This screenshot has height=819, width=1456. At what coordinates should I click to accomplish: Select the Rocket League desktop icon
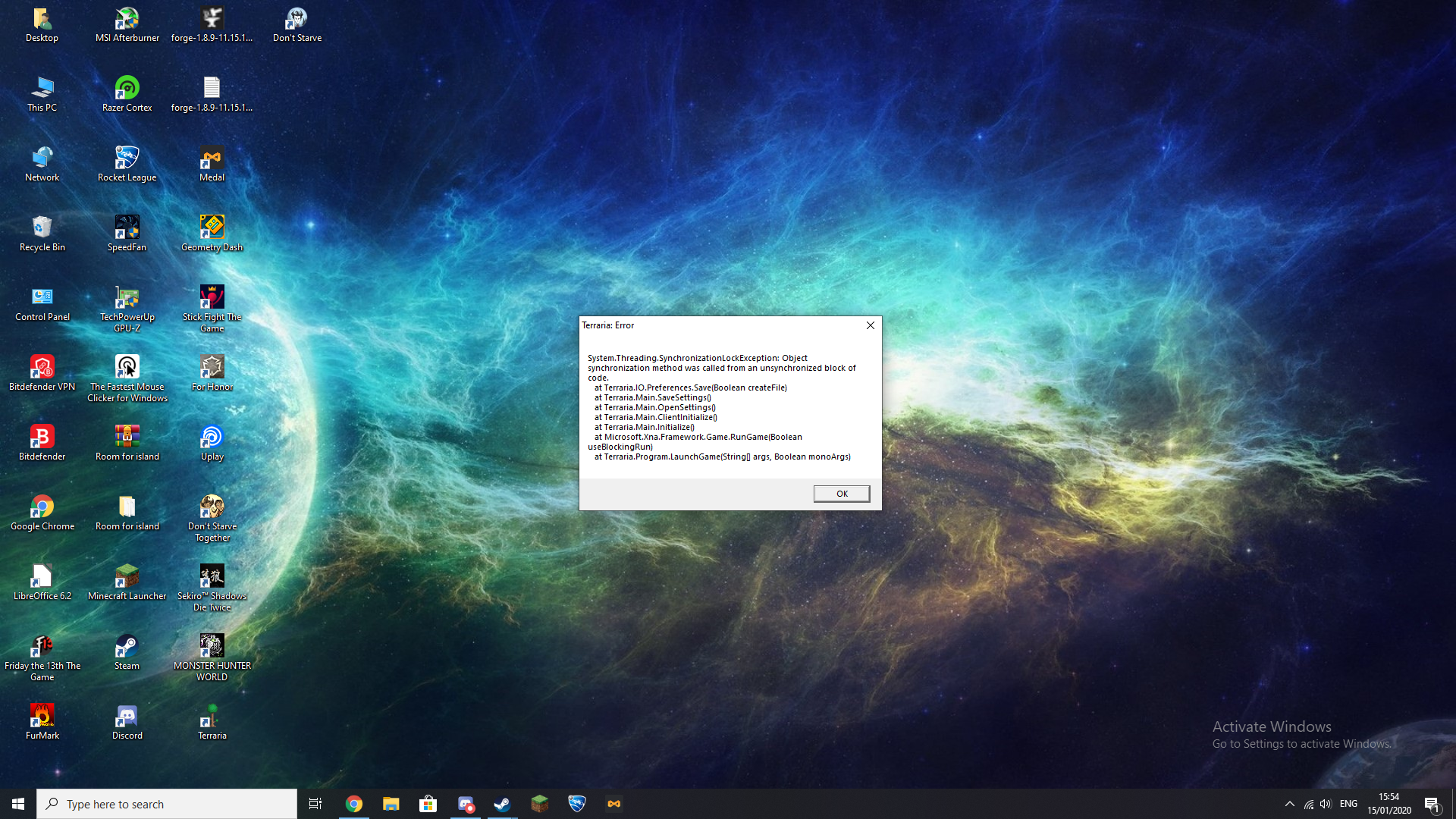pyautogui.click(x=127, y=165)
